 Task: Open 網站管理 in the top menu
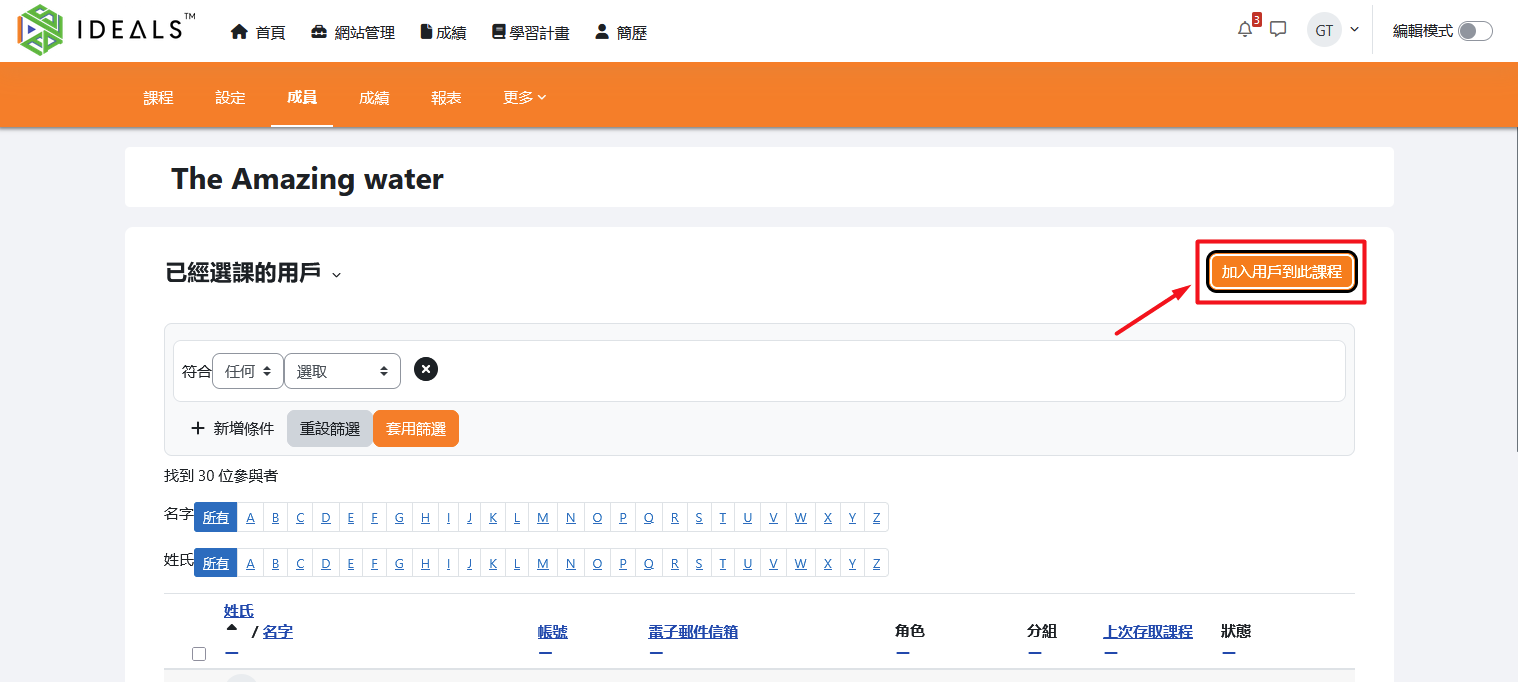click(x=353, y=32)
